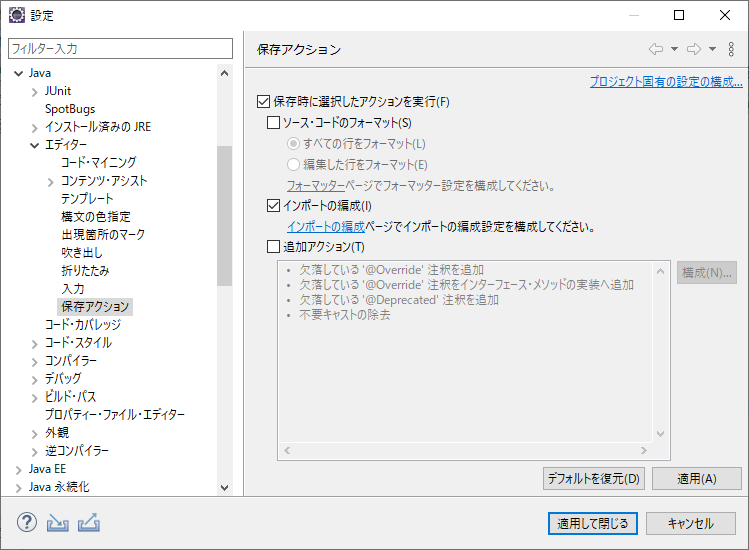Click the forward navigation arrow icon

pyautogui.click(x=694, y=49)
